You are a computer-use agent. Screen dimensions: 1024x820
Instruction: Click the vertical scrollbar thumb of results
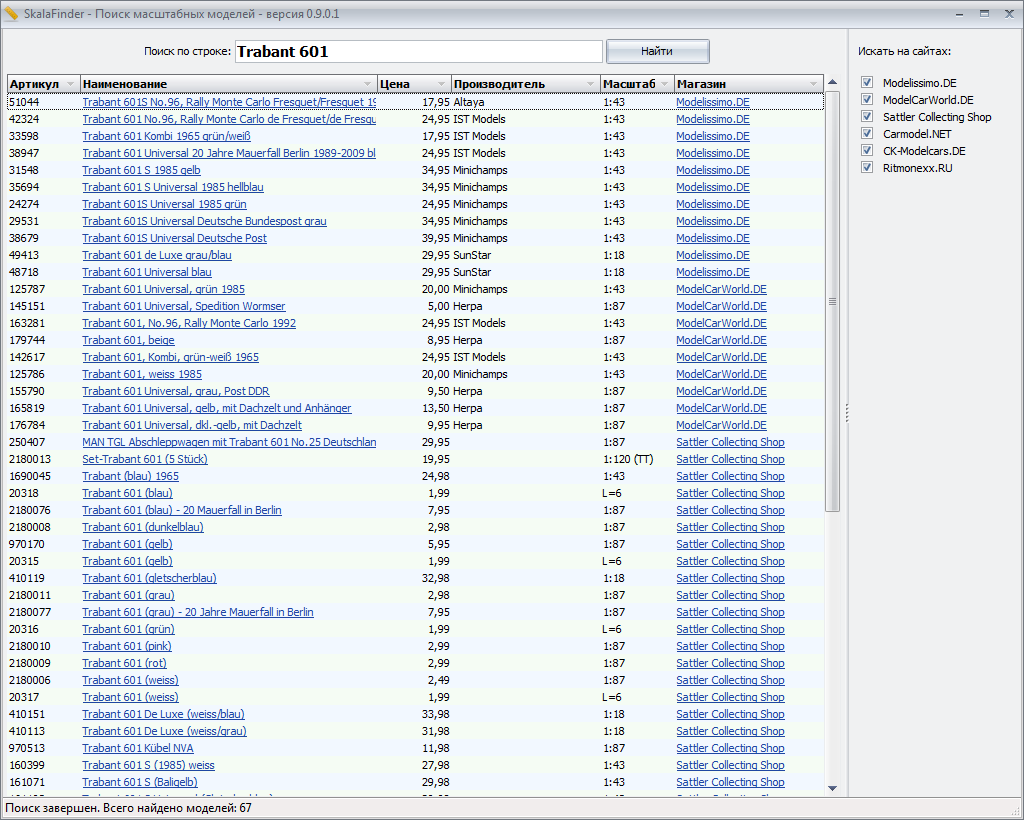click(832, 300)
